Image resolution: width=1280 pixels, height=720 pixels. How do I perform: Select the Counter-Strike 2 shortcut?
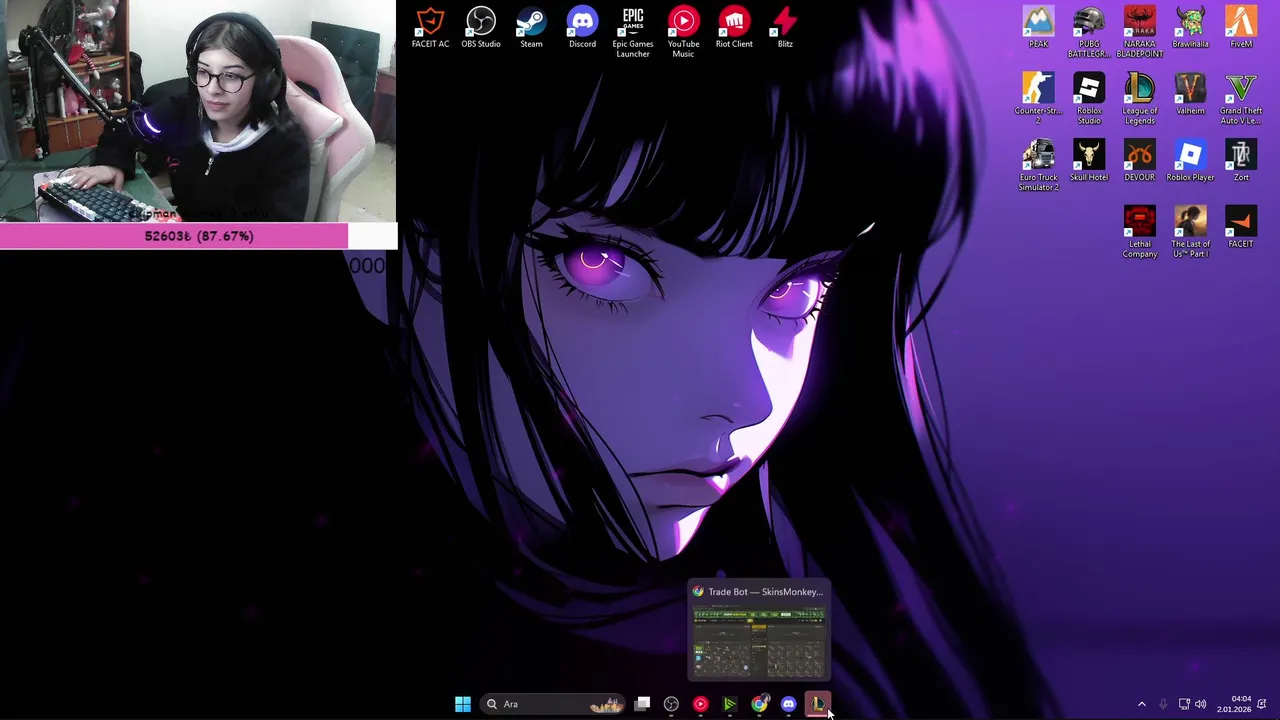coord(1038,98)
